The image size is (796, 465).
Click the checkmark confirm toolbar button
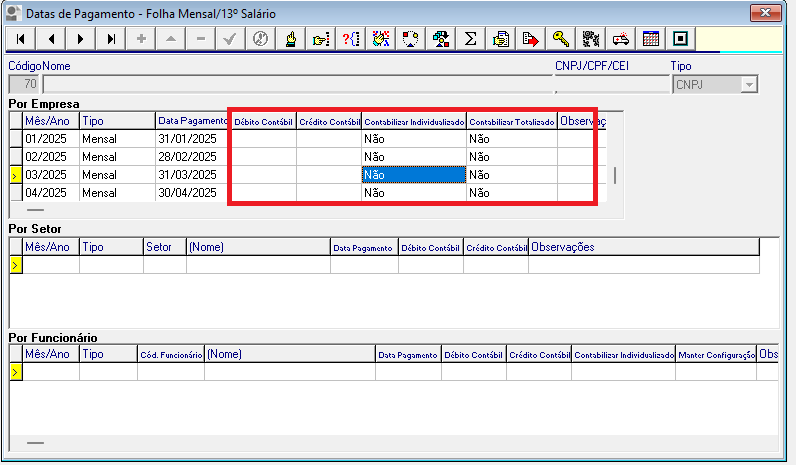click(230, 39)
